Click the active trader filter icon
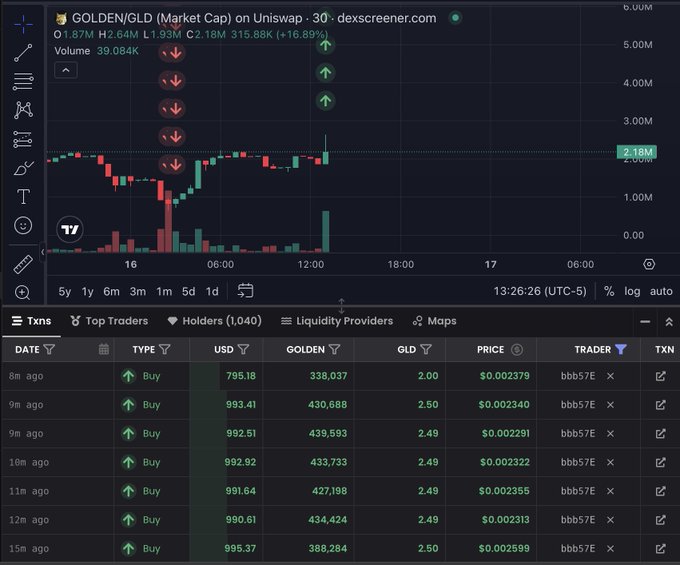 tap(621, 349)
